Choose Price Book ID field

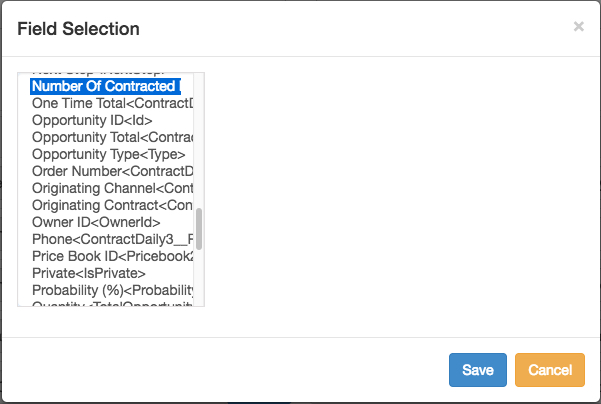[x=112, y=257]
